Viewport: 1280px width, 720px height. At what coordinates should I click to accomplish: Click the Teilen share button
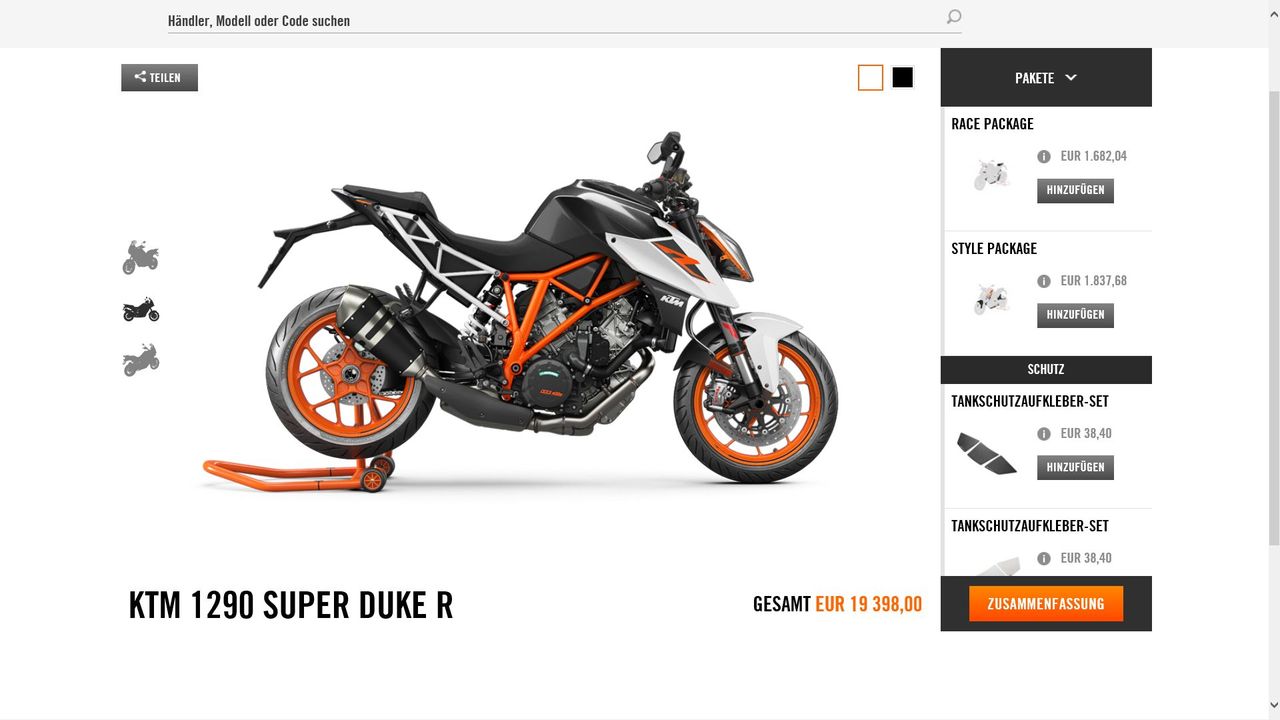tap(160, 77)
